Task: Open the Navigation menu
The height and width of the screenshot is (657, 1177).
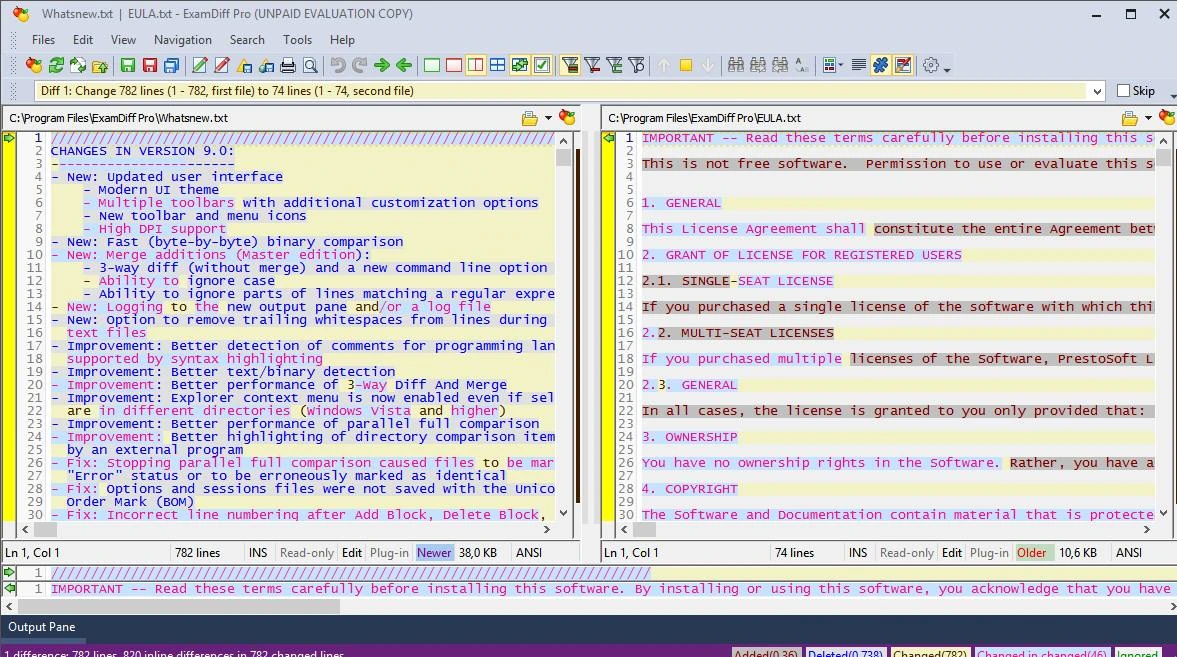Action: click(182, 40)
